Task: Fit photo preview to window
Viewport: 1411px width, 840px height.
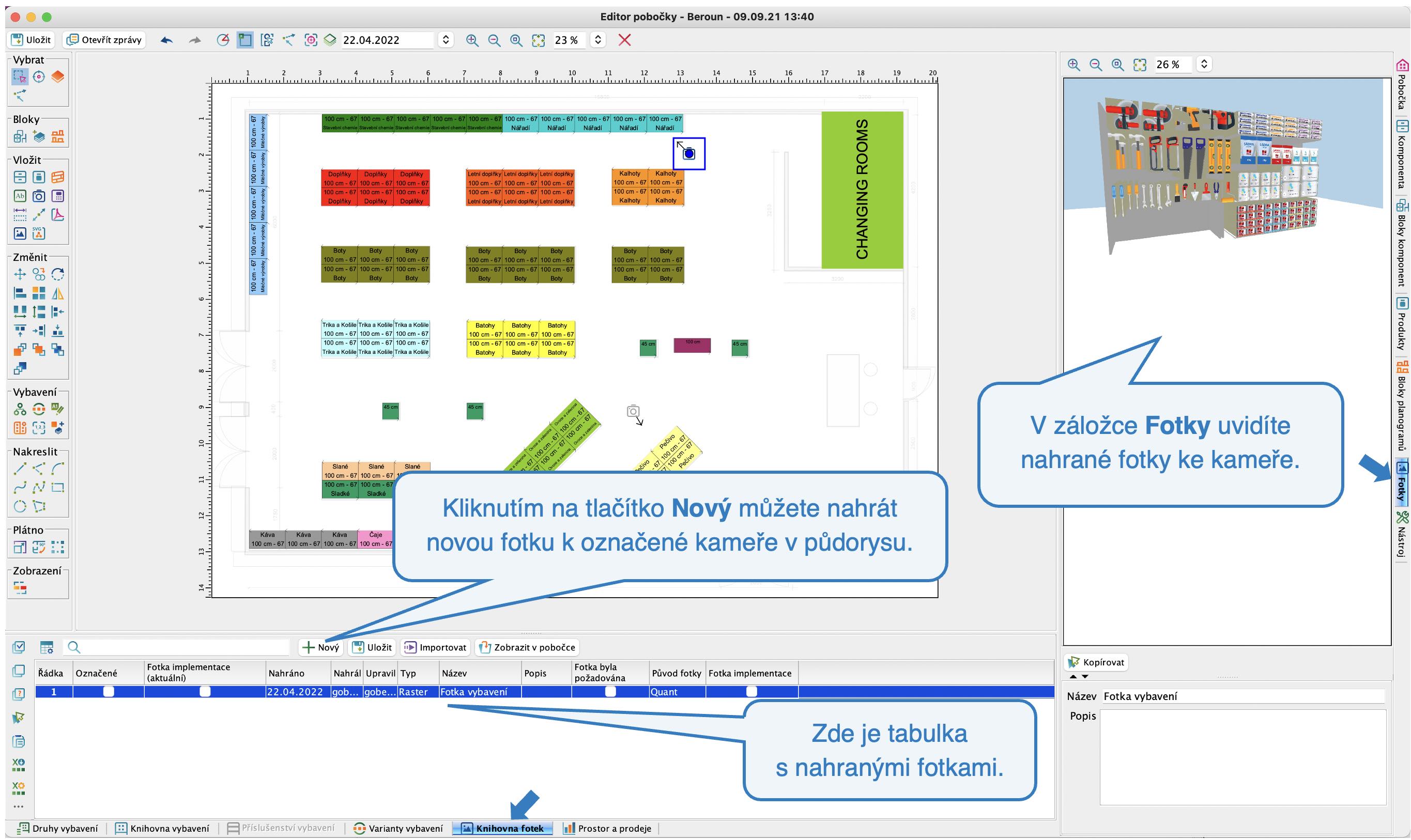Action: [1140, 65]
